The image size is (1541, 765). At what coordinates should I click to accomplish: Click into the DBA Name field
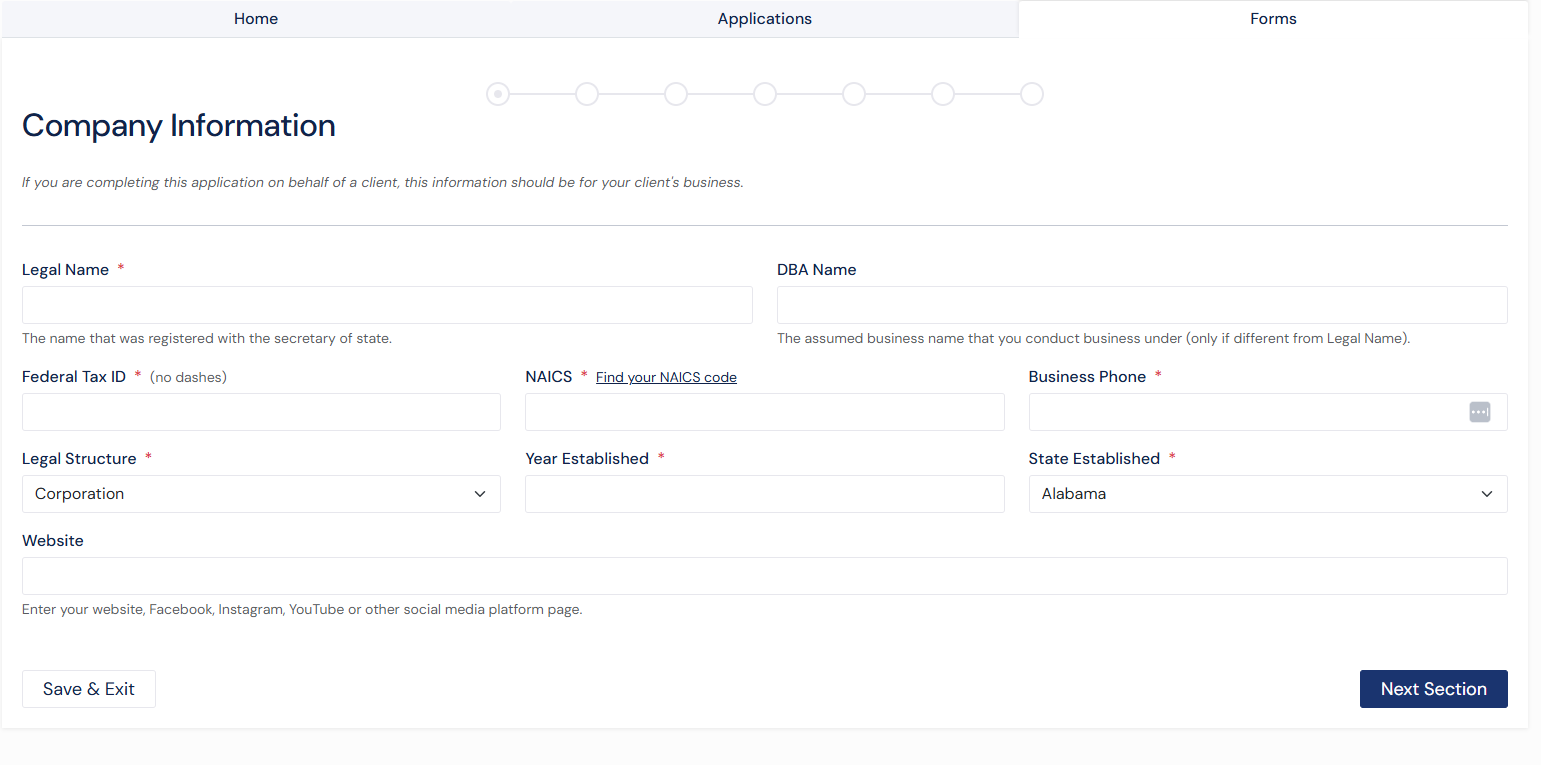click(1141, 305)
